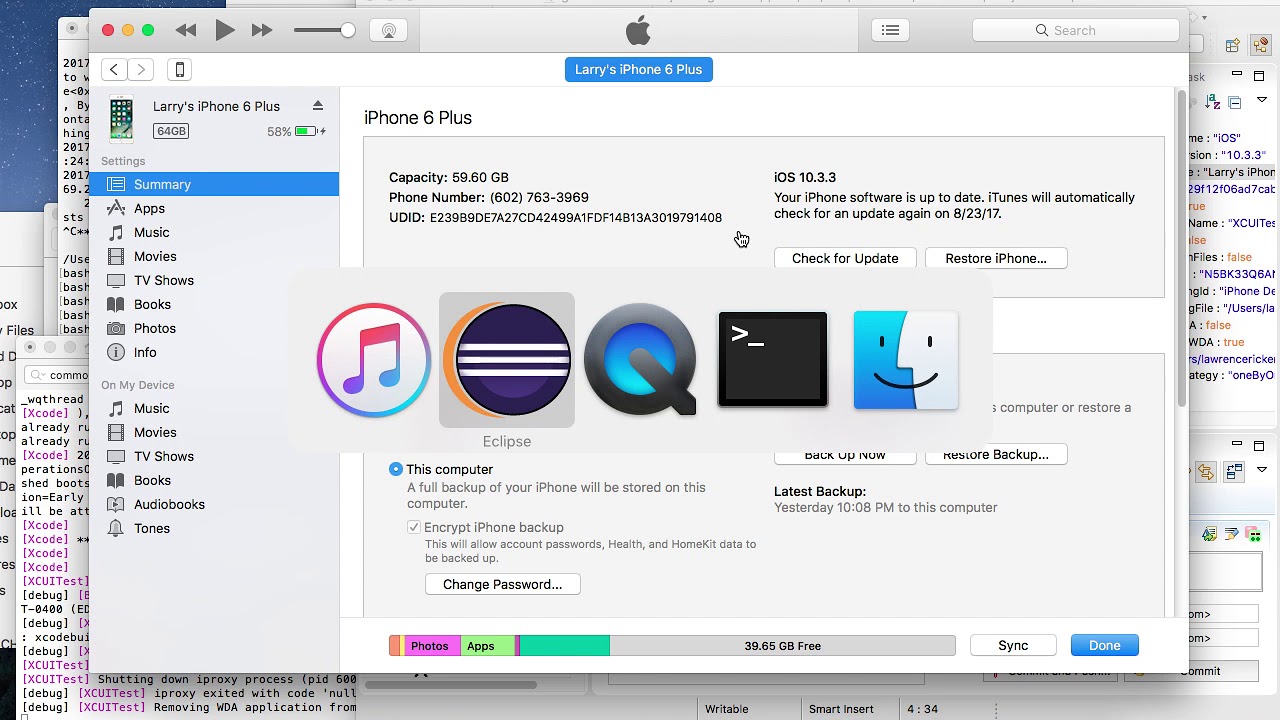Click Restore iPhone button
Viewport: 1280px width, 720px height.
(x=996, y=258)
